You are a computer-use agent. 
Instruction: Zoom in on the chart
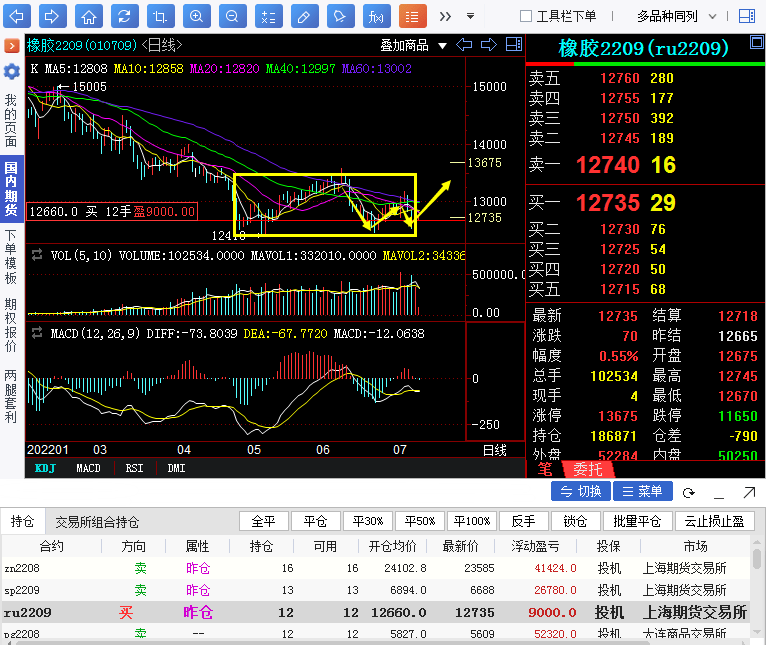pos(196,16)
